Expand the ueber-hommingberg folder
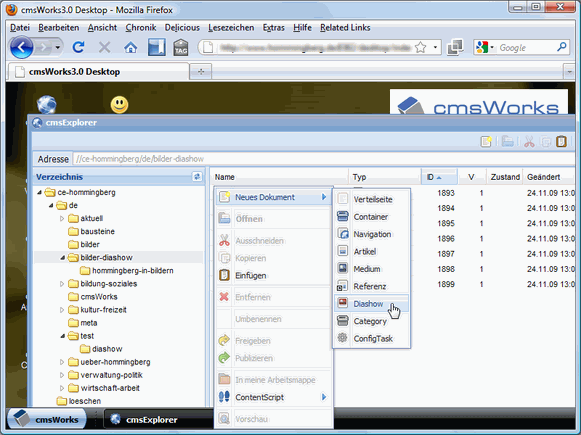The height and width of the screenshot is (435, 581). pos(62,362)
